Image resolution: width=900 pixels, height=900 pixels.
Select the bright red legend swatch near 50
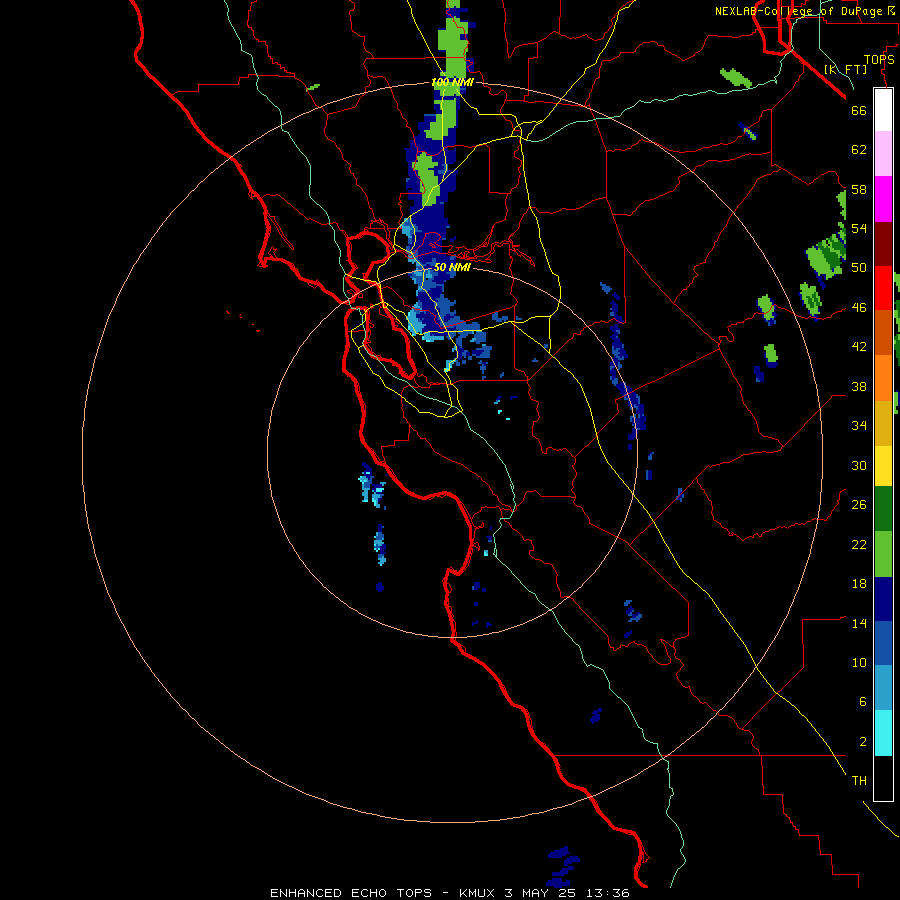pos(883,288)
